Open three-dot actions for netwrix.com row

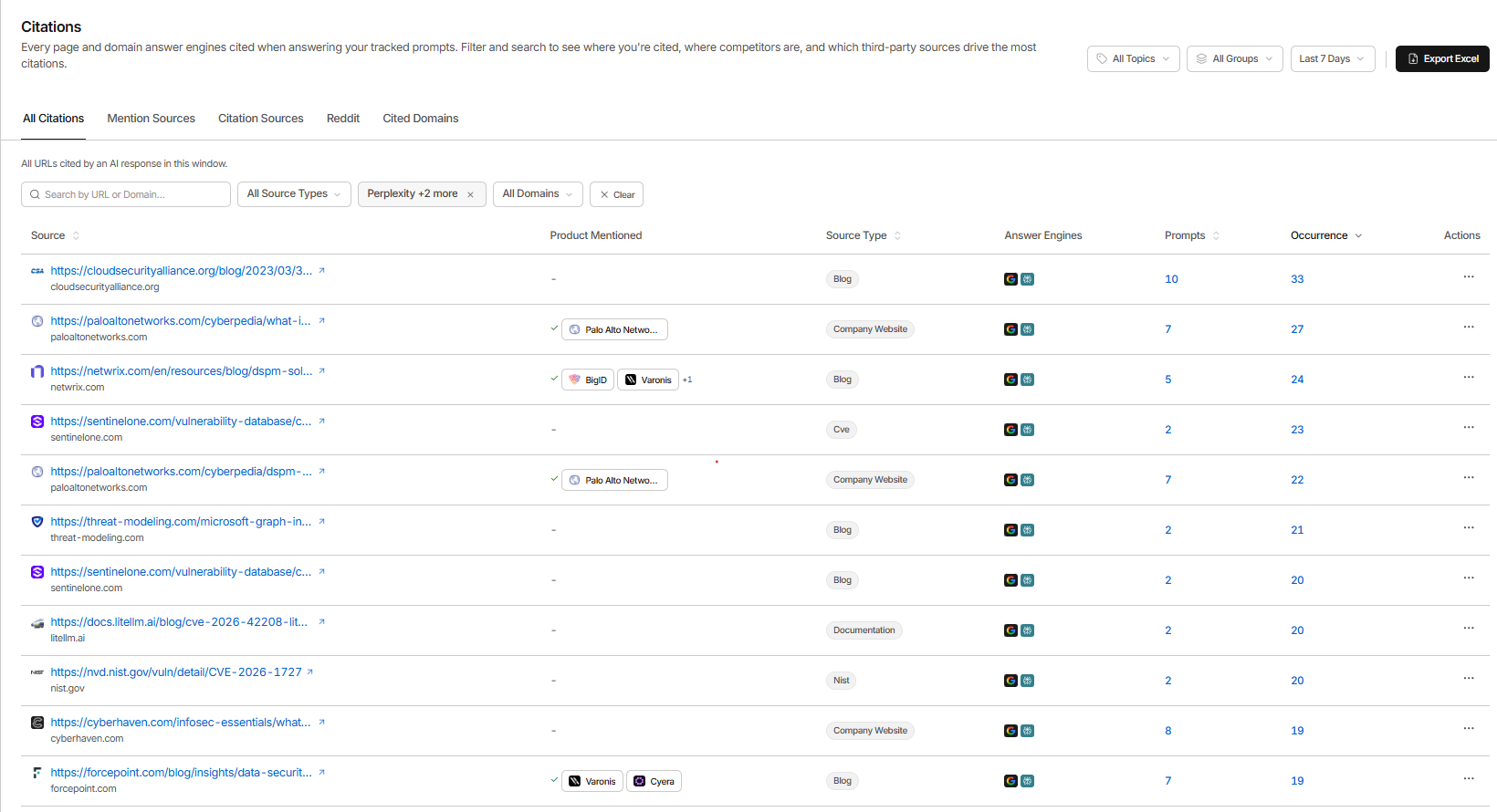(1469, 377)
